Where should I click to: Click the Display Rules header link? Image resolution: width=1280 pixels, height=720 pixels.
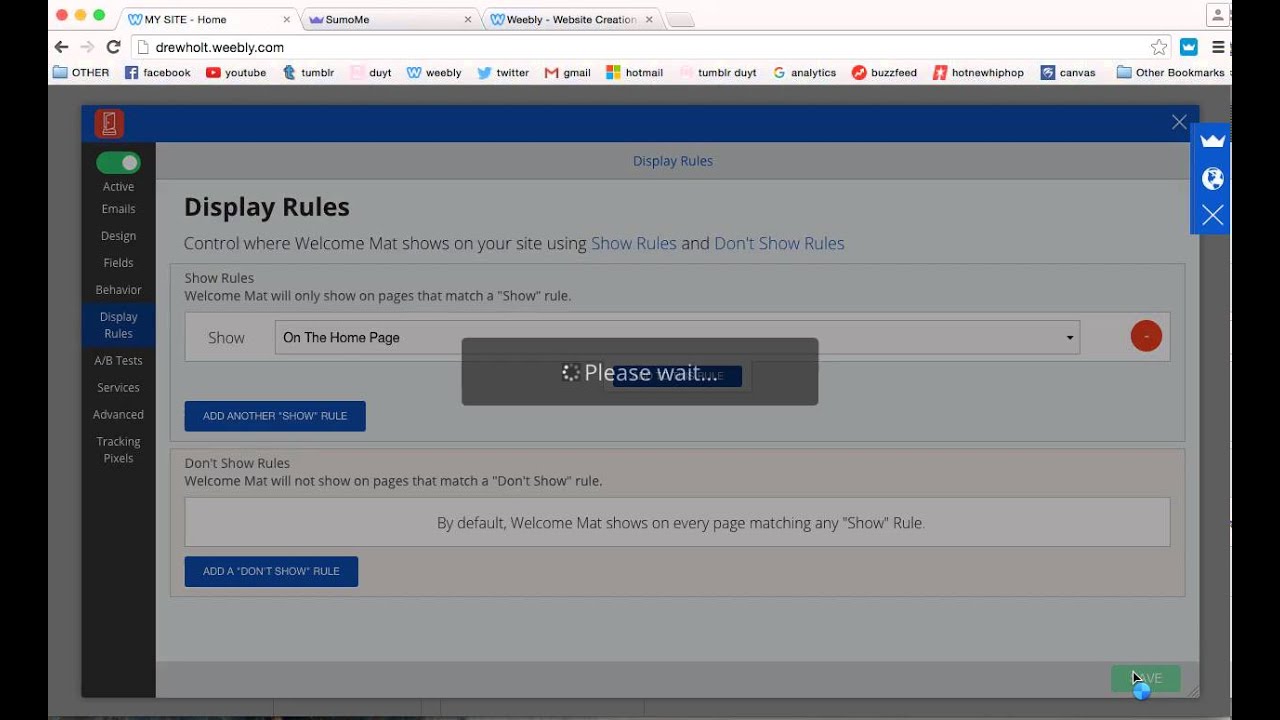[x=673, y=161]
